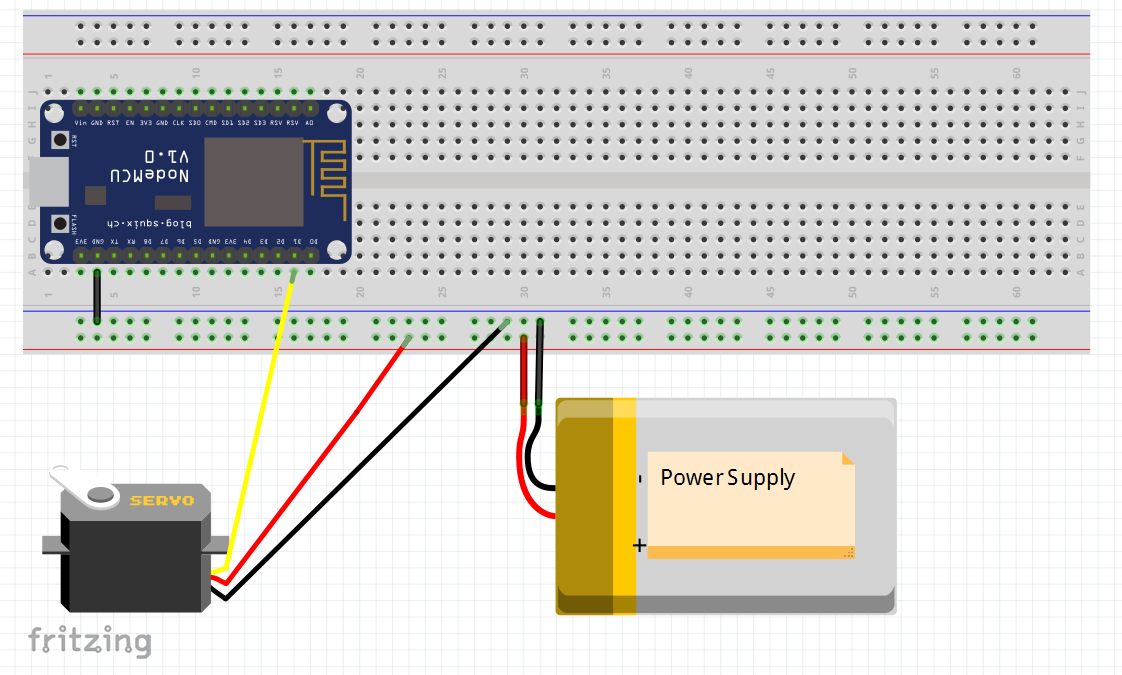Click the RST header pin next to EN
This screenshot has height=675, width=1122.
tap(113, 109)
